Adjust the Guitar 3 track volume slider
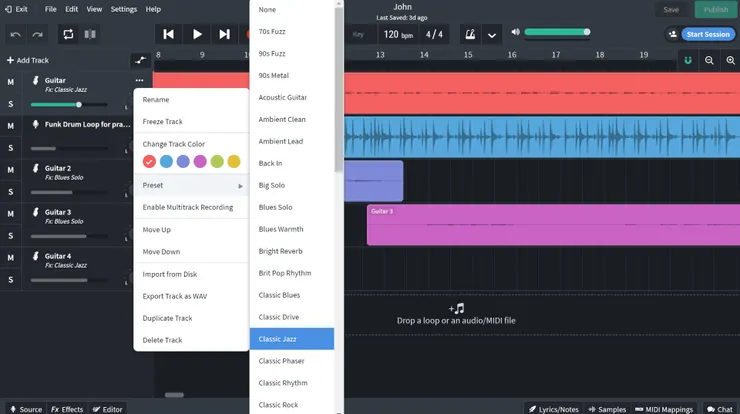 [69, 236]
